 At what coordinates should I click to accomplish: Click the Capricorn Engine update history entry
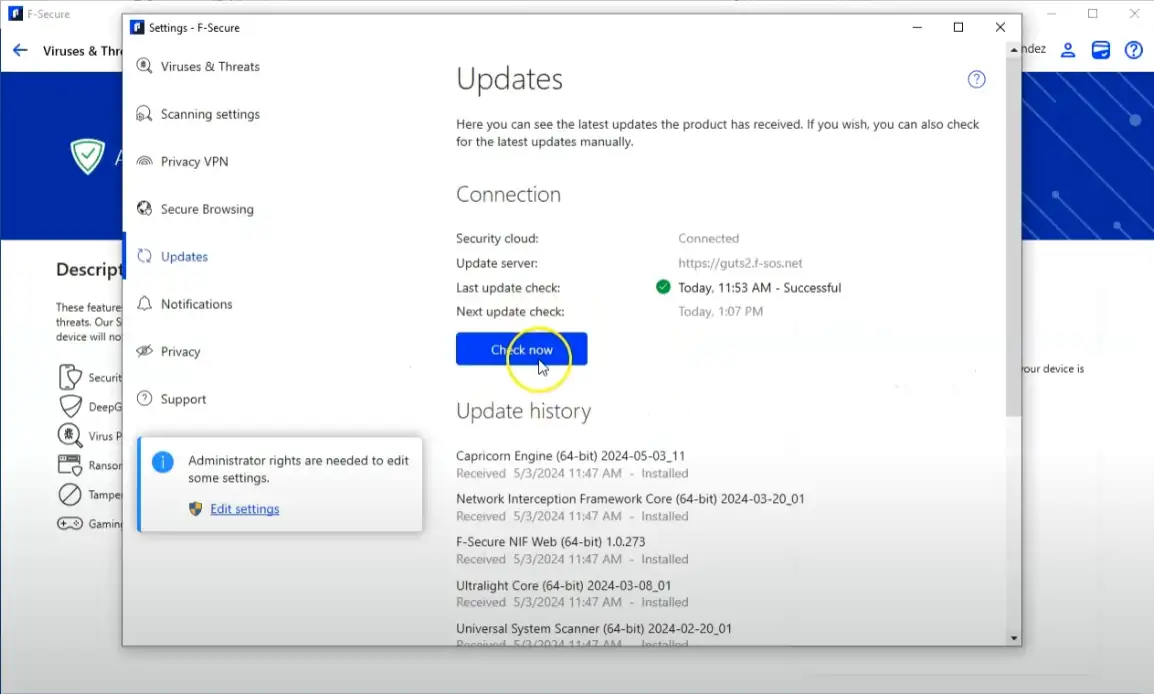tap(570, 456)
